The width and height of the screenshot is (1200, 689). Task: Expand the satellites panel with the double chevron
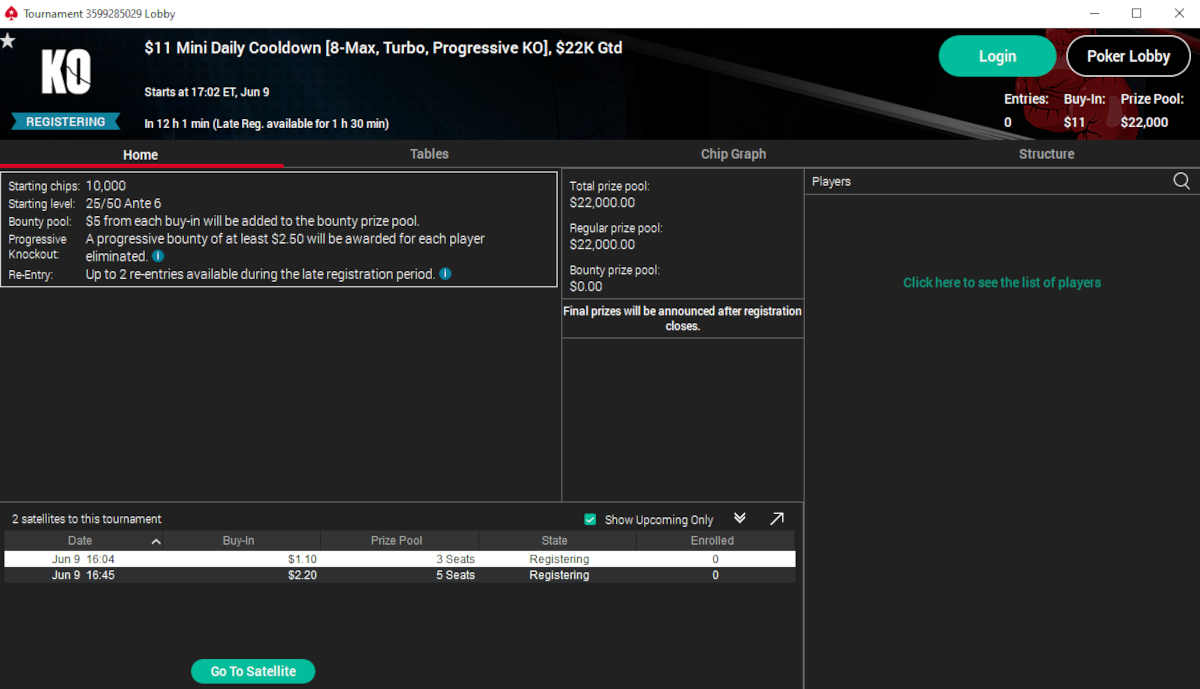coord(740,518)
